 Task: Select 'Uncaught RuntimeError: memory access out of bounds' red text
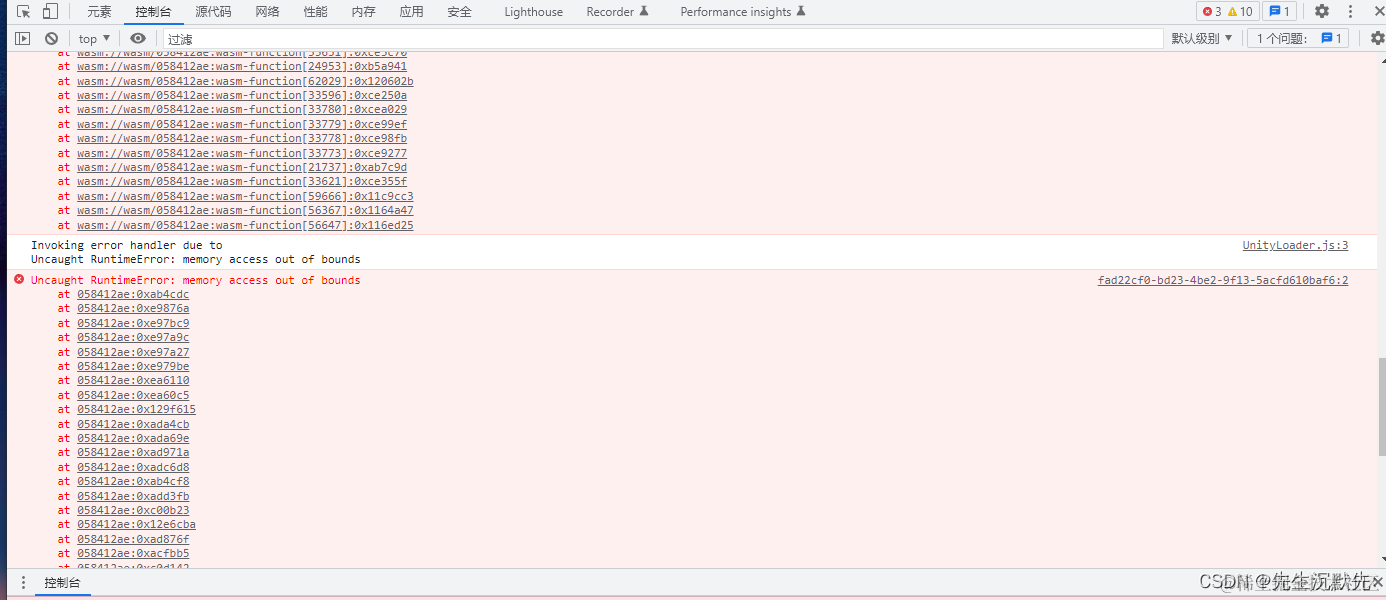pyautogui.click(x=196, y=280)
